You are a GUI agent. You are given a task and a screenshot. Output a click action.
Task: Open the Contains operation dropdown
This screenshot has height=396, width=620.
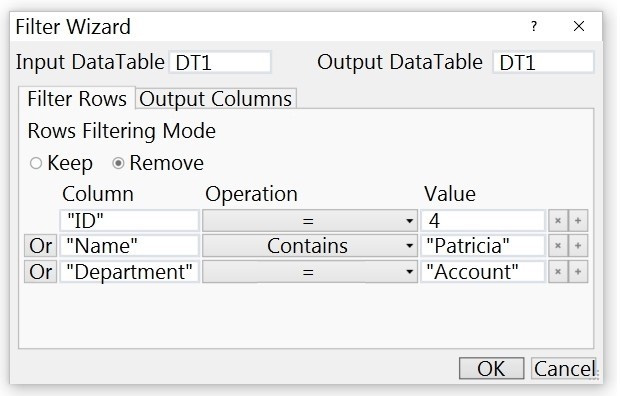coord(310,246)
